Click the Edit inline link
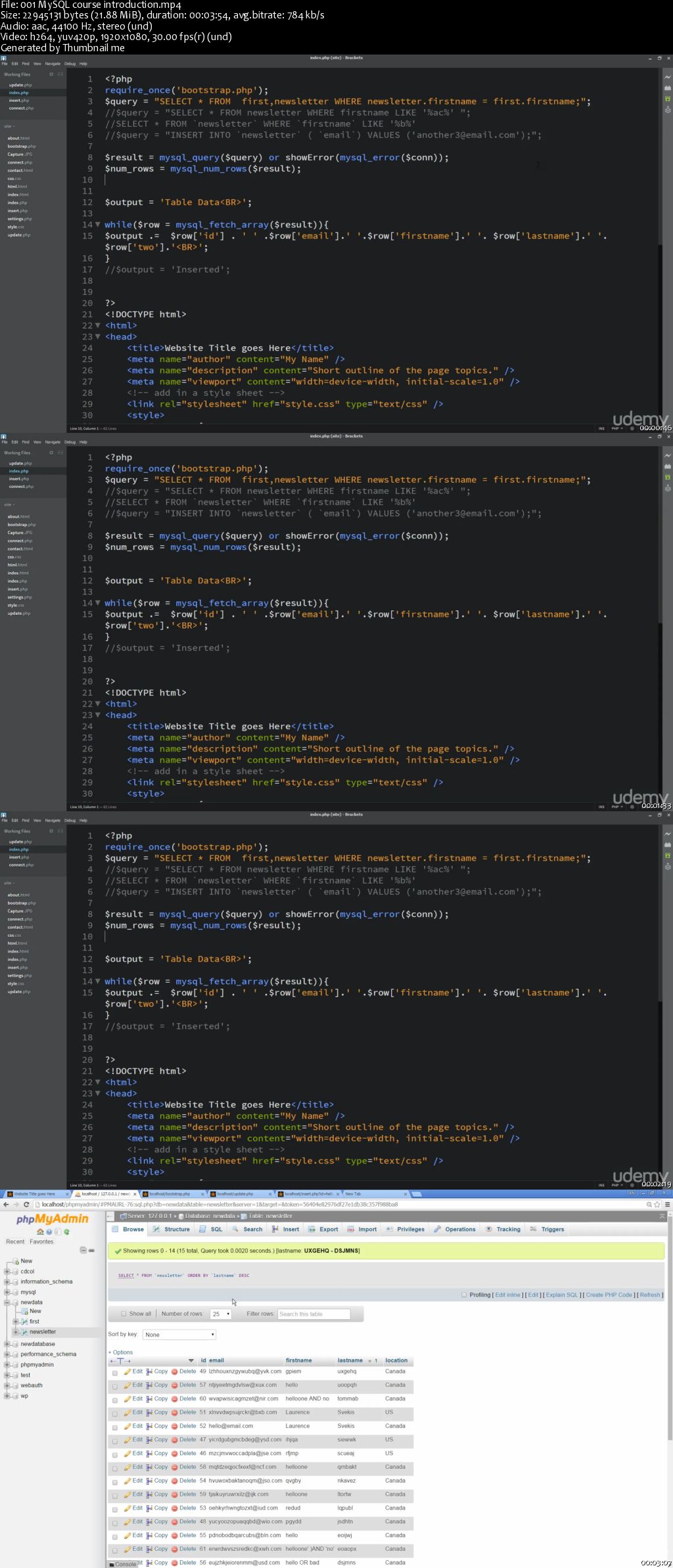 (x=507, y=1295)
